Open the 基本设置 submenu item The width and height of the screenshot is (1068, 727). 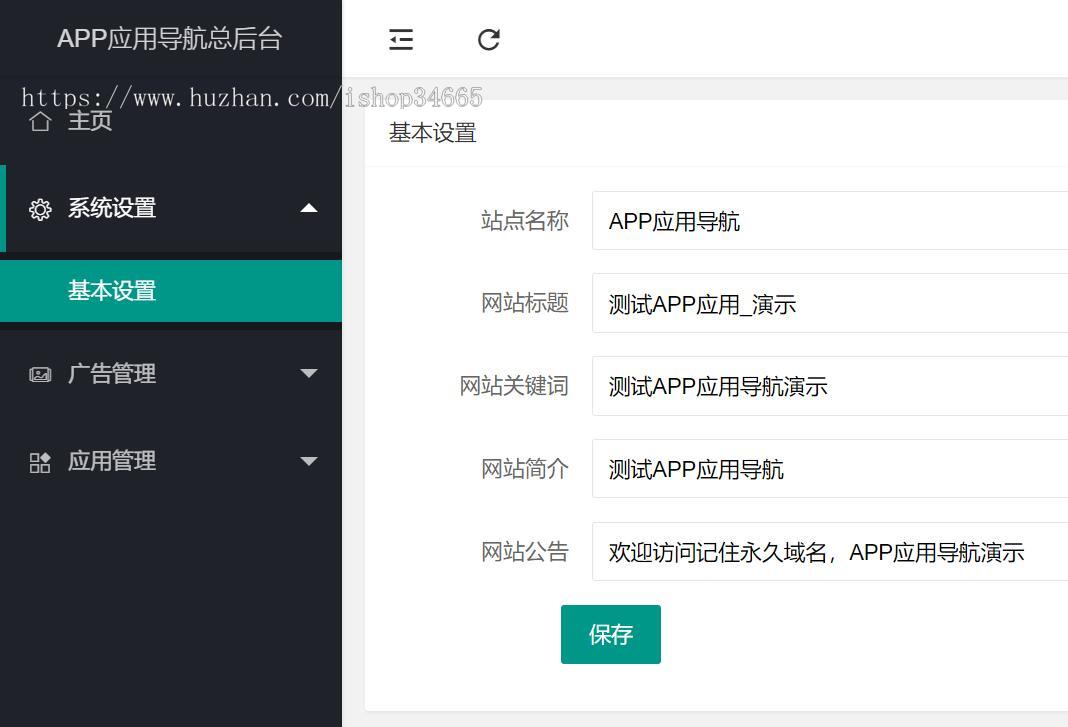pos(171,291)
